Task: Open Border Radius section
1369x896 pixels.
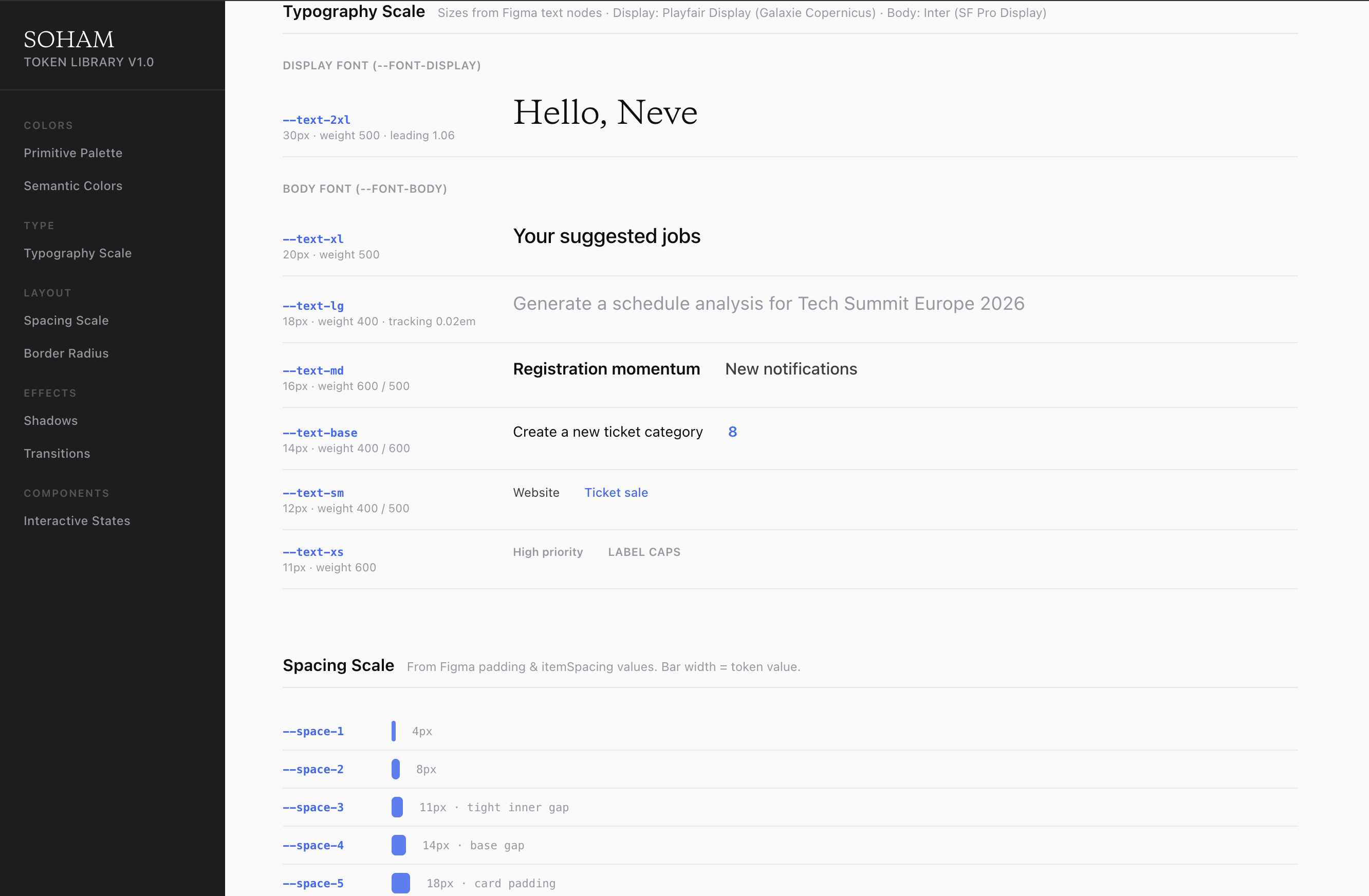Action: 66,353
